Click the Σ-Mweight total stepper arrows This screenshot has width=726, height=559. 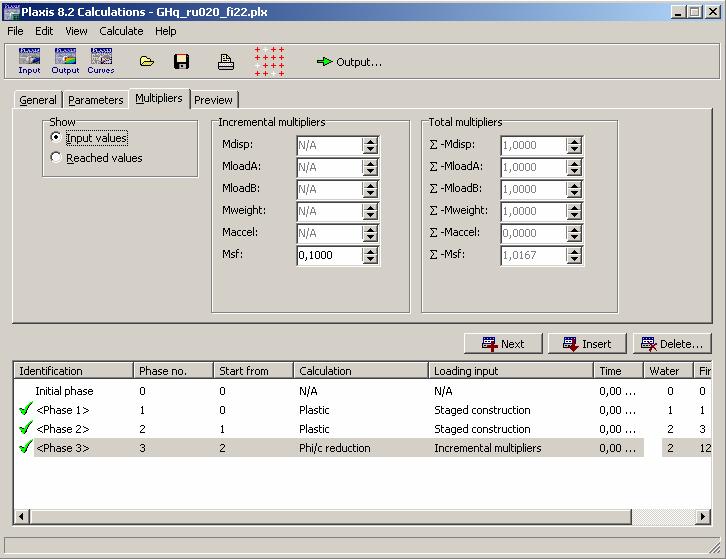(574, 211)
